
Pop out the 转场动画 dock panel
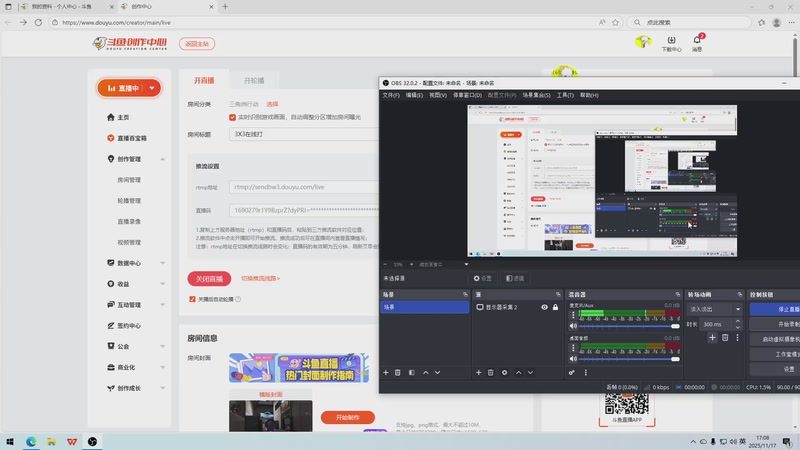740,294
